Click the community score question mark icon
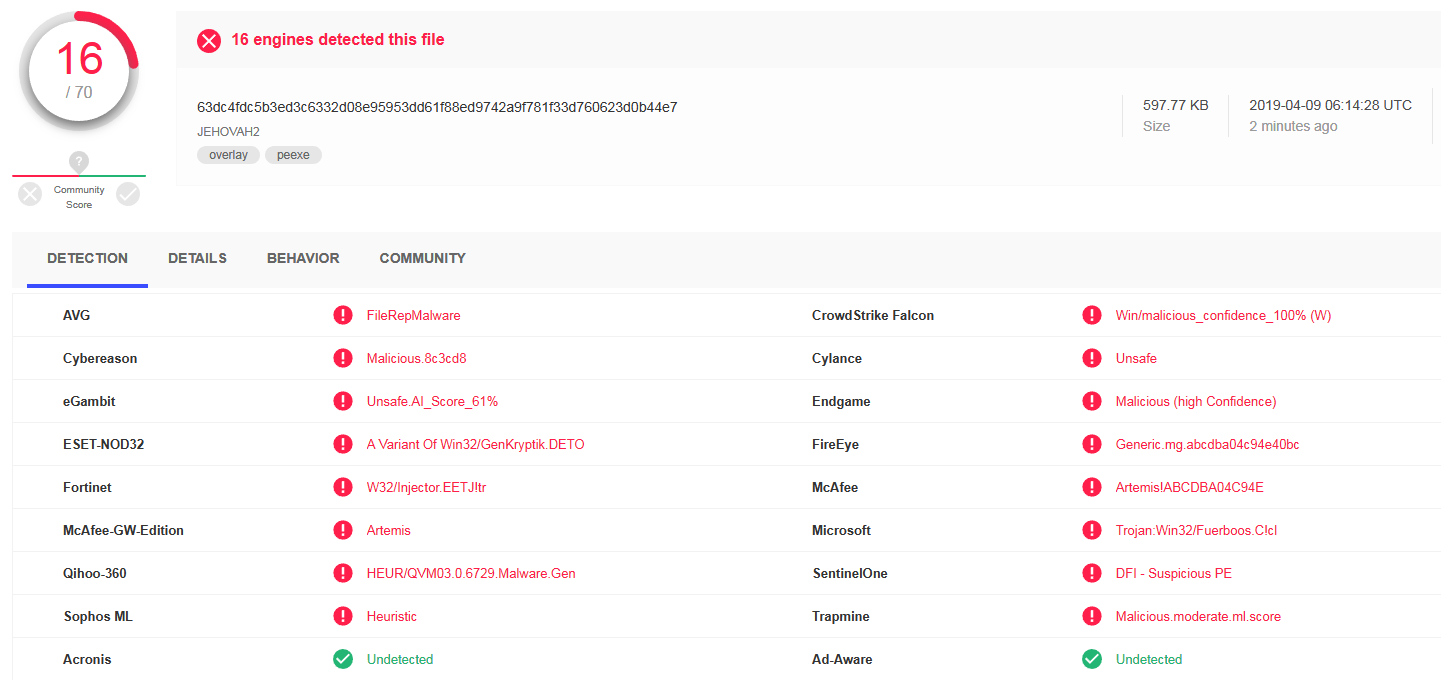Viewport: 1441px width, 680px height. (79, 161)
